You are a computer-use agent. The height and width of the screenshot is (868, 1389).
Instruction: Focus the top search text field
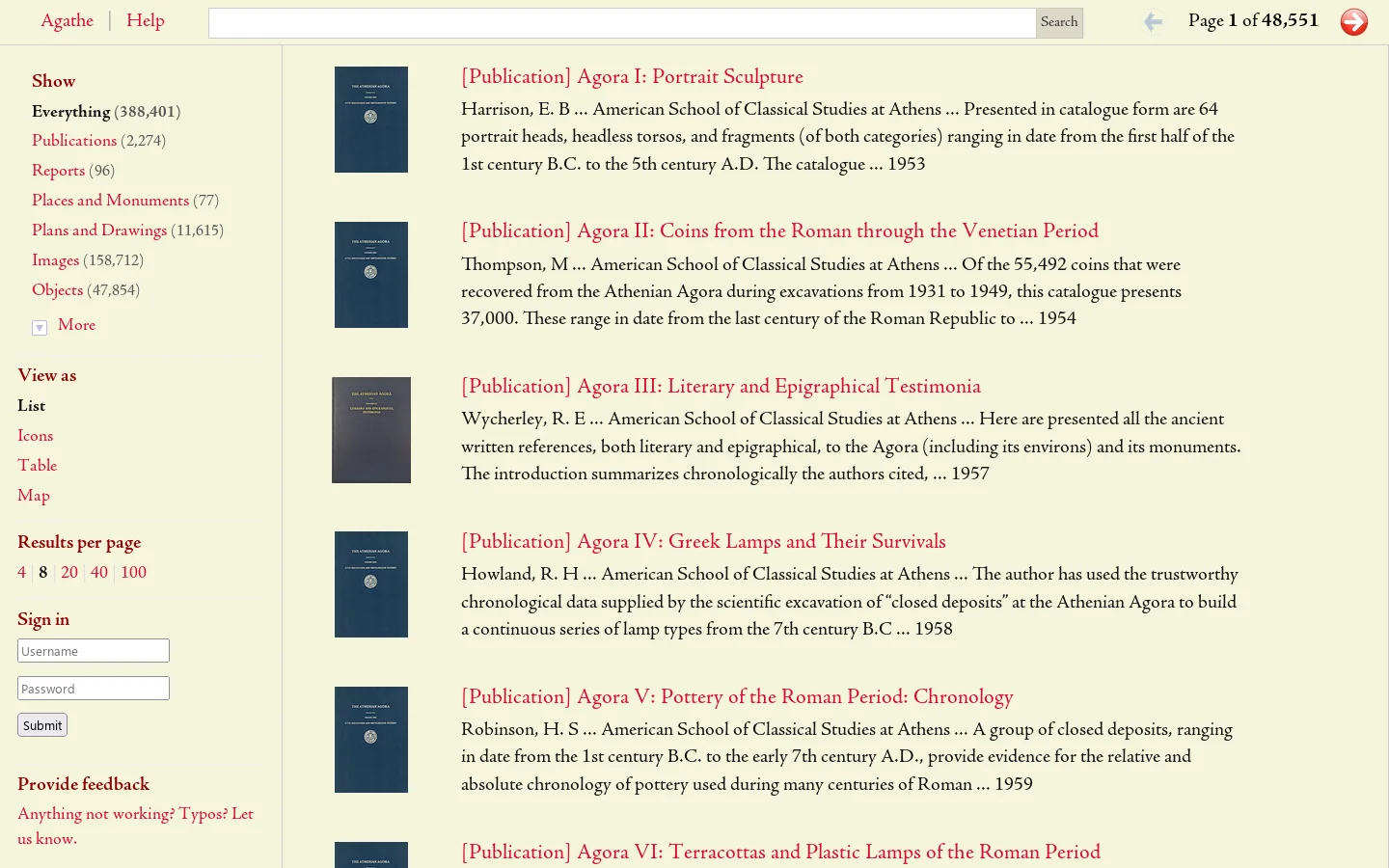click(x=622, y=23)
